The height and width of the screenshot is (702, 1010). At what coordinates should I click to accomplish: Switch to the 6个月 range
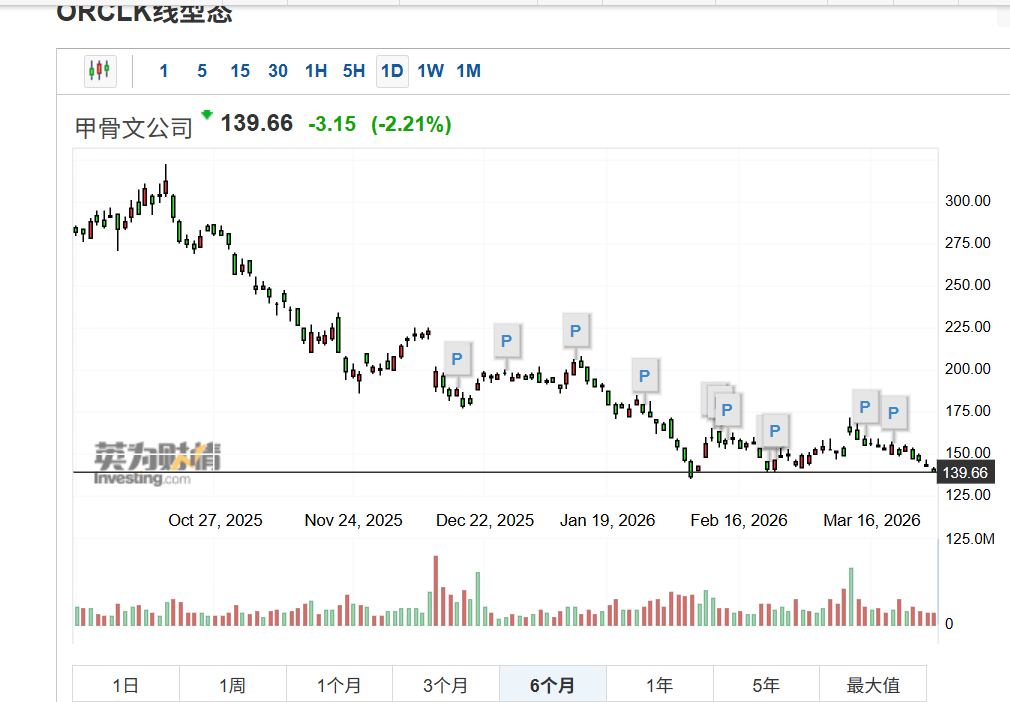tap(553, 685)
